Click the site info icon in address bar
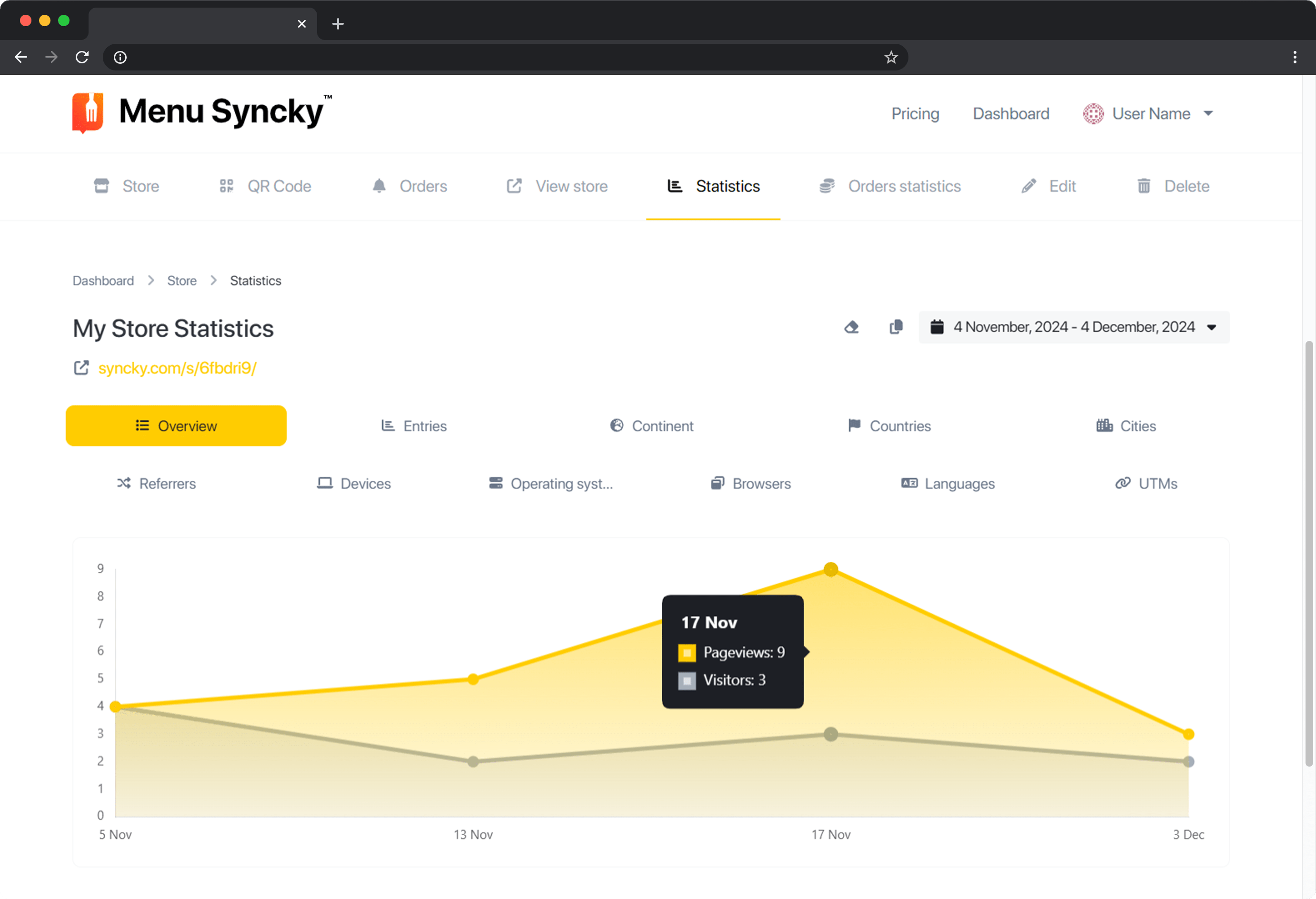1316x899 pixels. coord(120,57)
